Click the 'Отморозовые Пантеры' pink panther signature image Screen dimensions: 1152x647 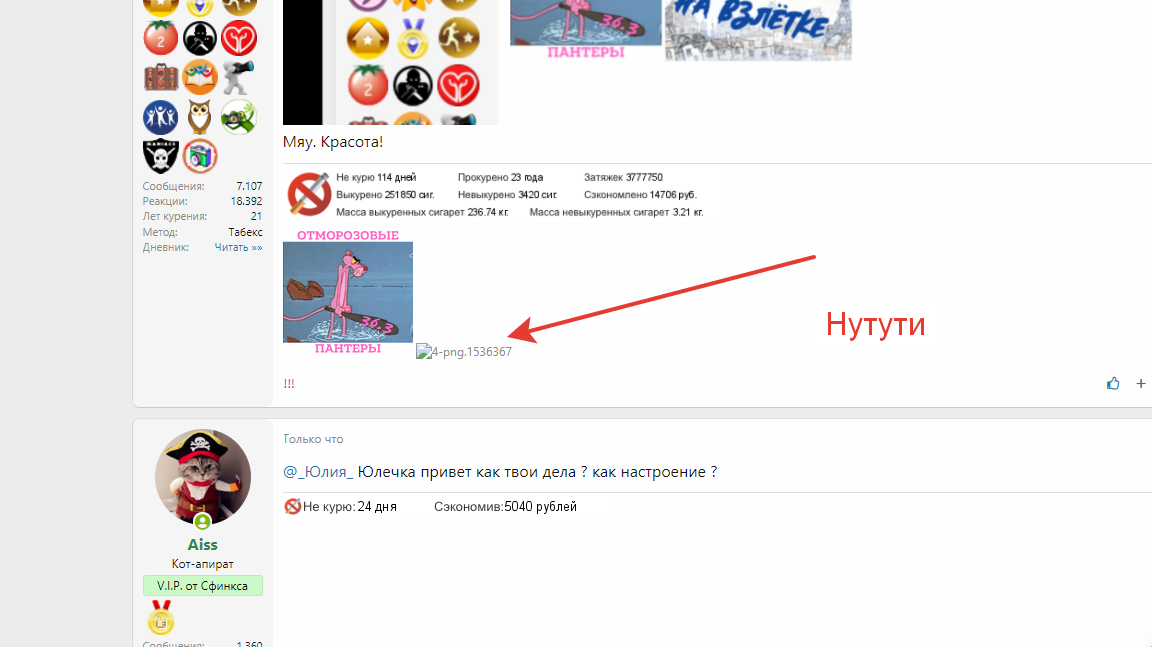(x=348, y=292)
